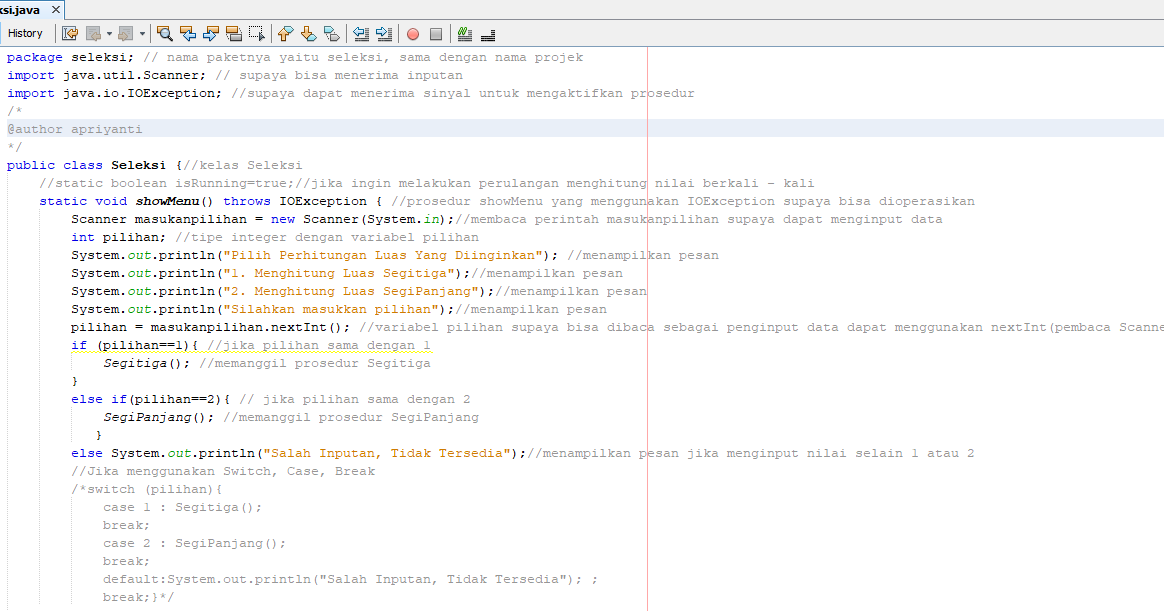This screenshot has width=1164, height=611.
Task: Start macro recording with the red circle icon
Action: pos(412,33)
